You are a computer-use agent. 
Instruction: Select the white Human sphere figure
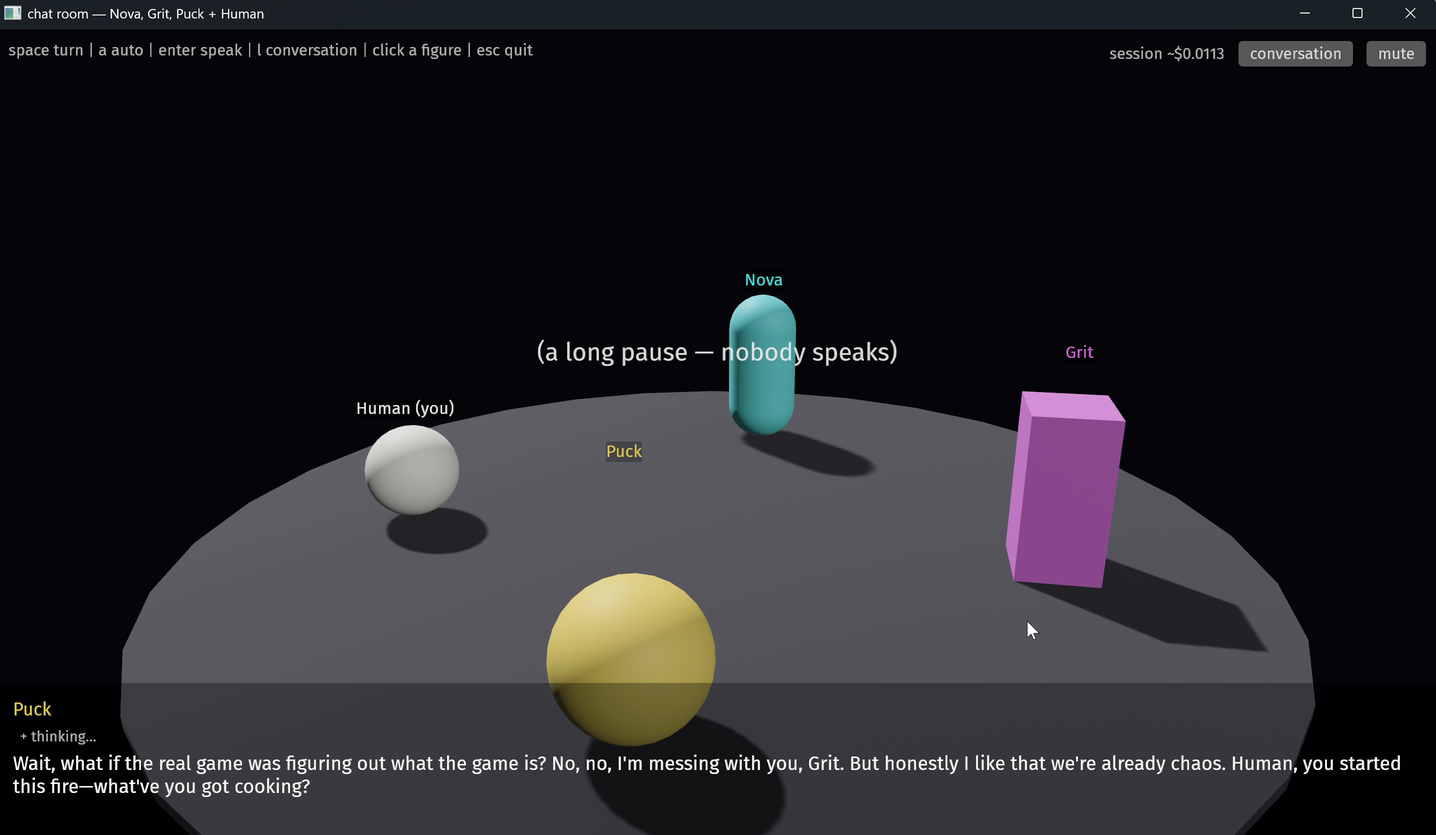(x=412, y=470)
